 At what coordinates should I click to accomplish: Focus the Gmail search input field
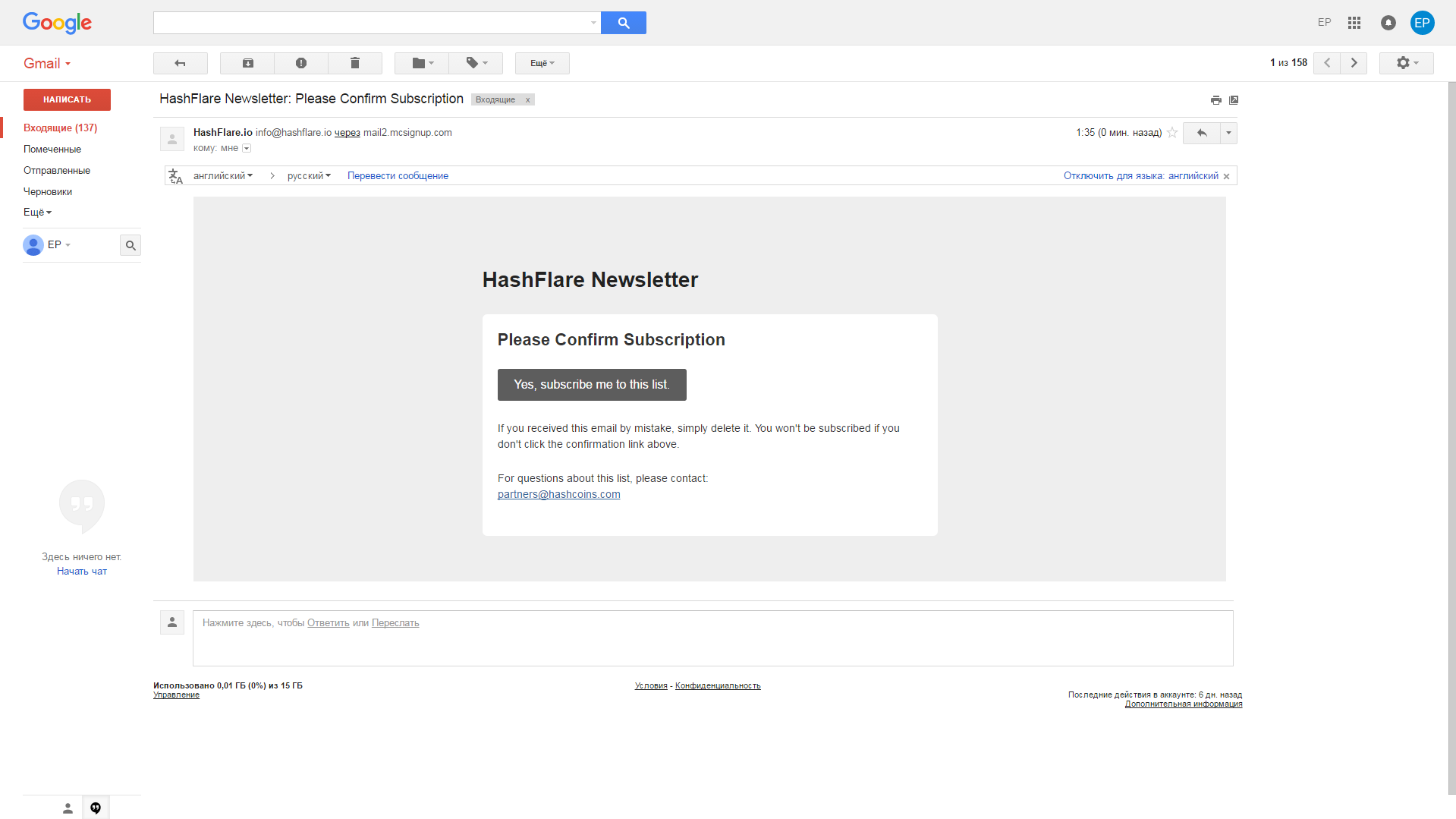(371, 23)
